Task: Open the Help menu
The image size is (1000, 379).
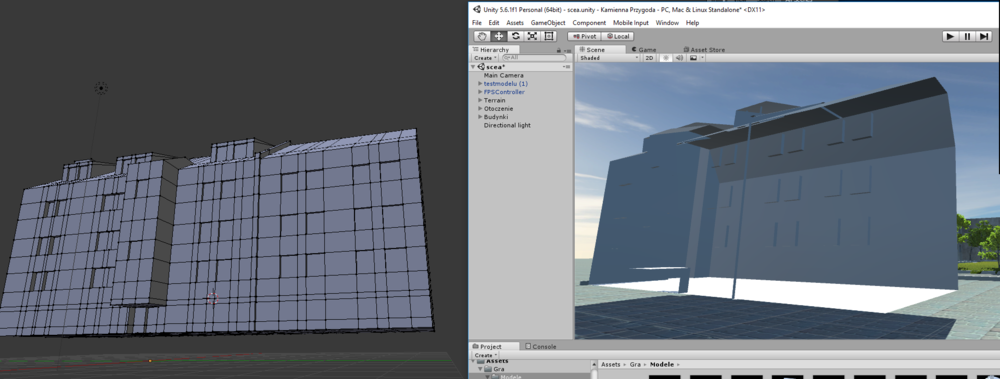Action: [692, 22]
